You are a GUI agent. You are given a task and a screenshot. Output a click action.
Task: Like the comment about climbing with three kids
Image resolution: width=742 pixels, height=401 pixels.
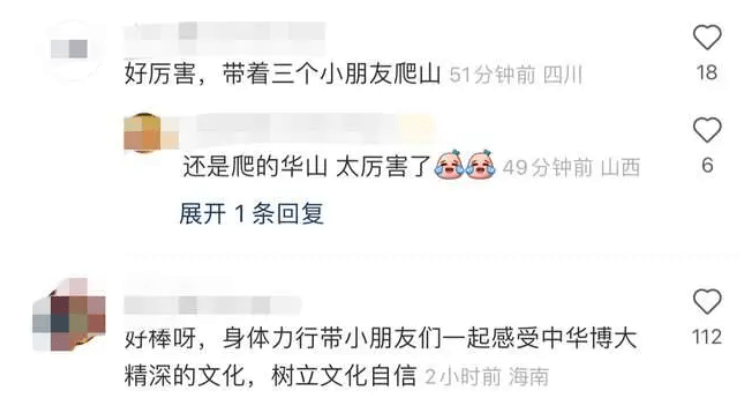[707, 37]
